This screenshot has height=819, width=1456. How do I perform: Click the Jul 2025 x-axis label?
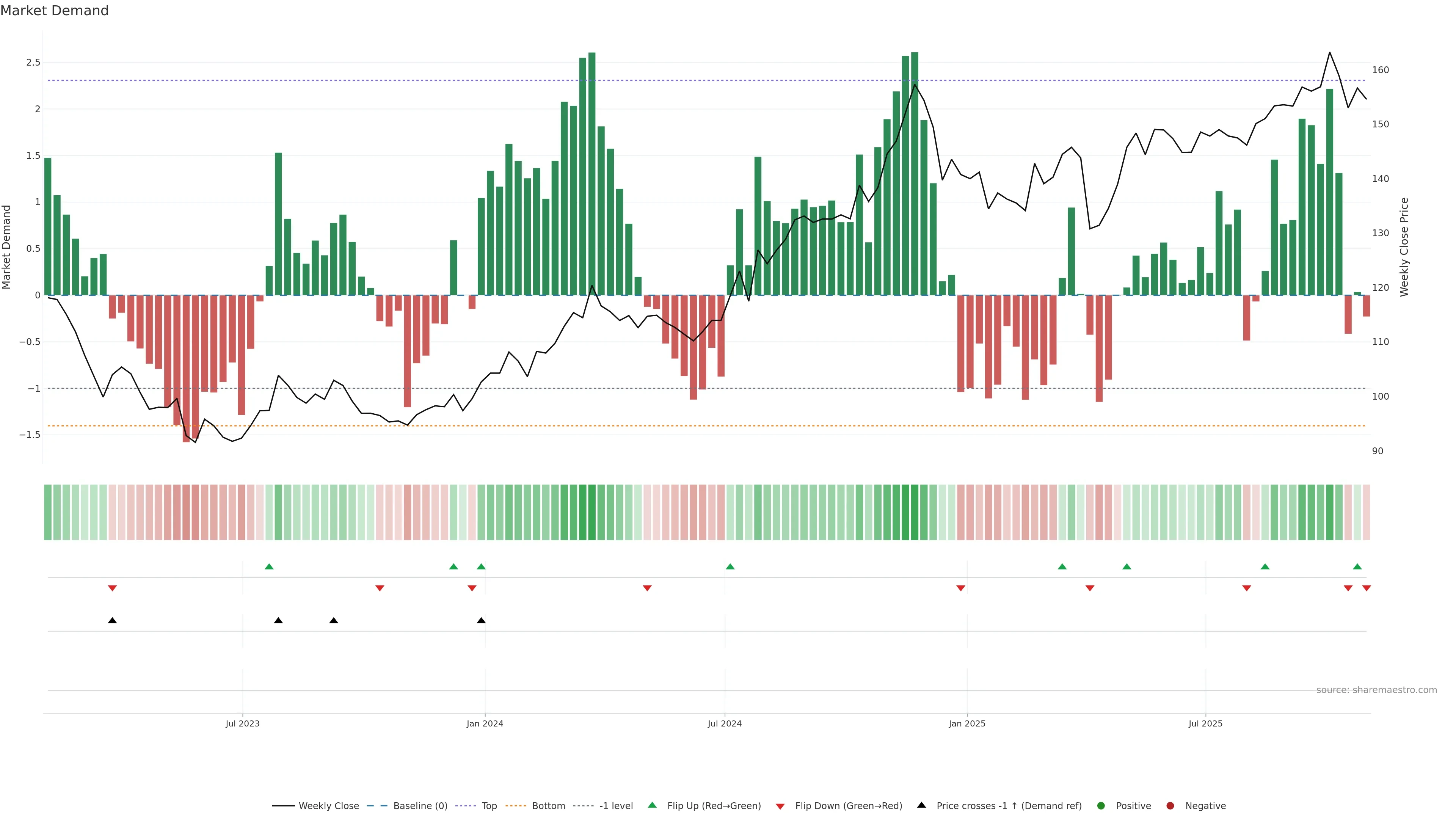coord(1205,723)
